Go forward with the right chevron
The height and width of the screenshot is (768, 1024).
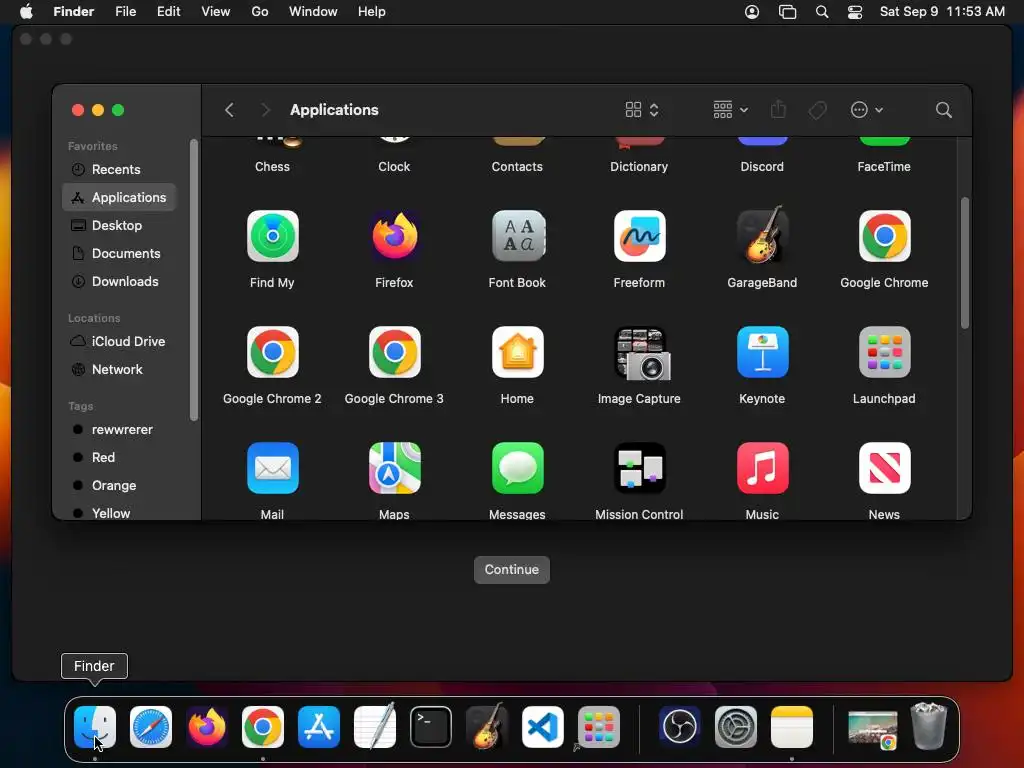pos(265,110)
